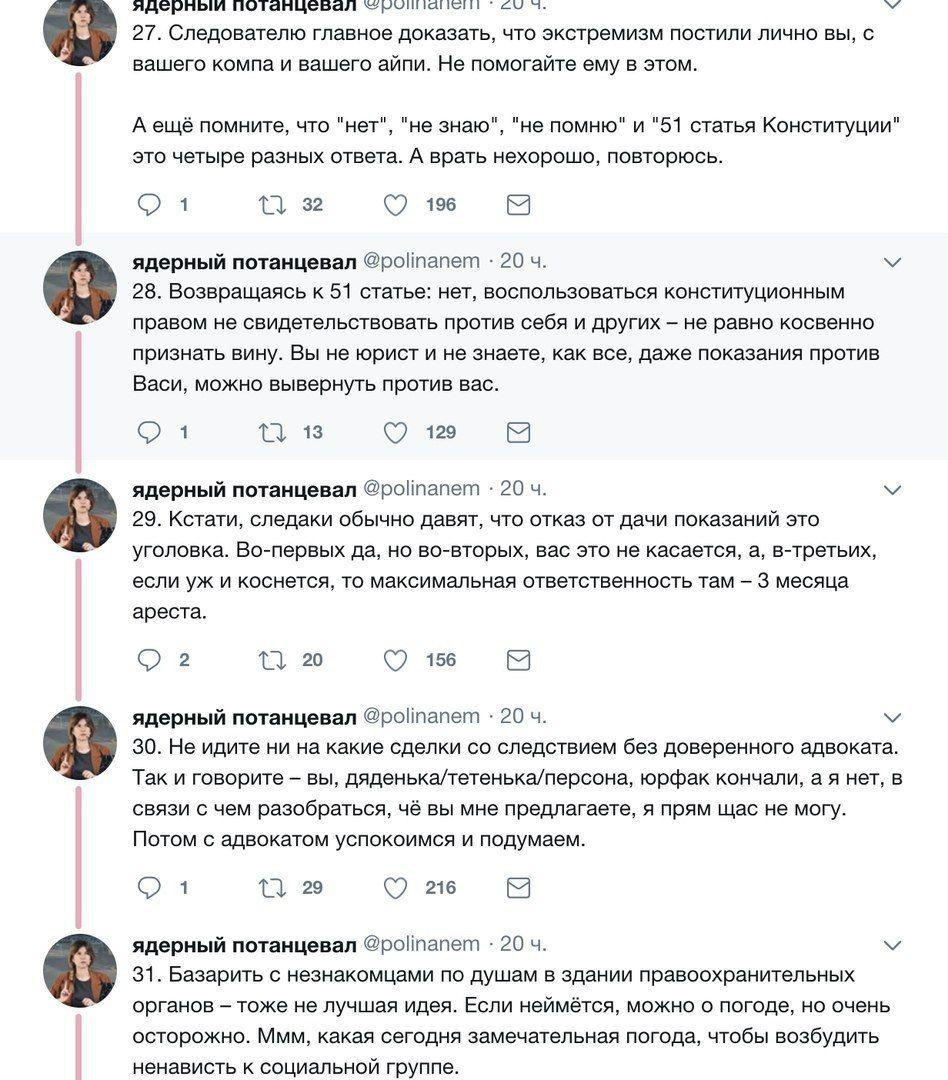Open the profile avatar beside tweet 28
948x1080 pixels.
tap(80, 287)
